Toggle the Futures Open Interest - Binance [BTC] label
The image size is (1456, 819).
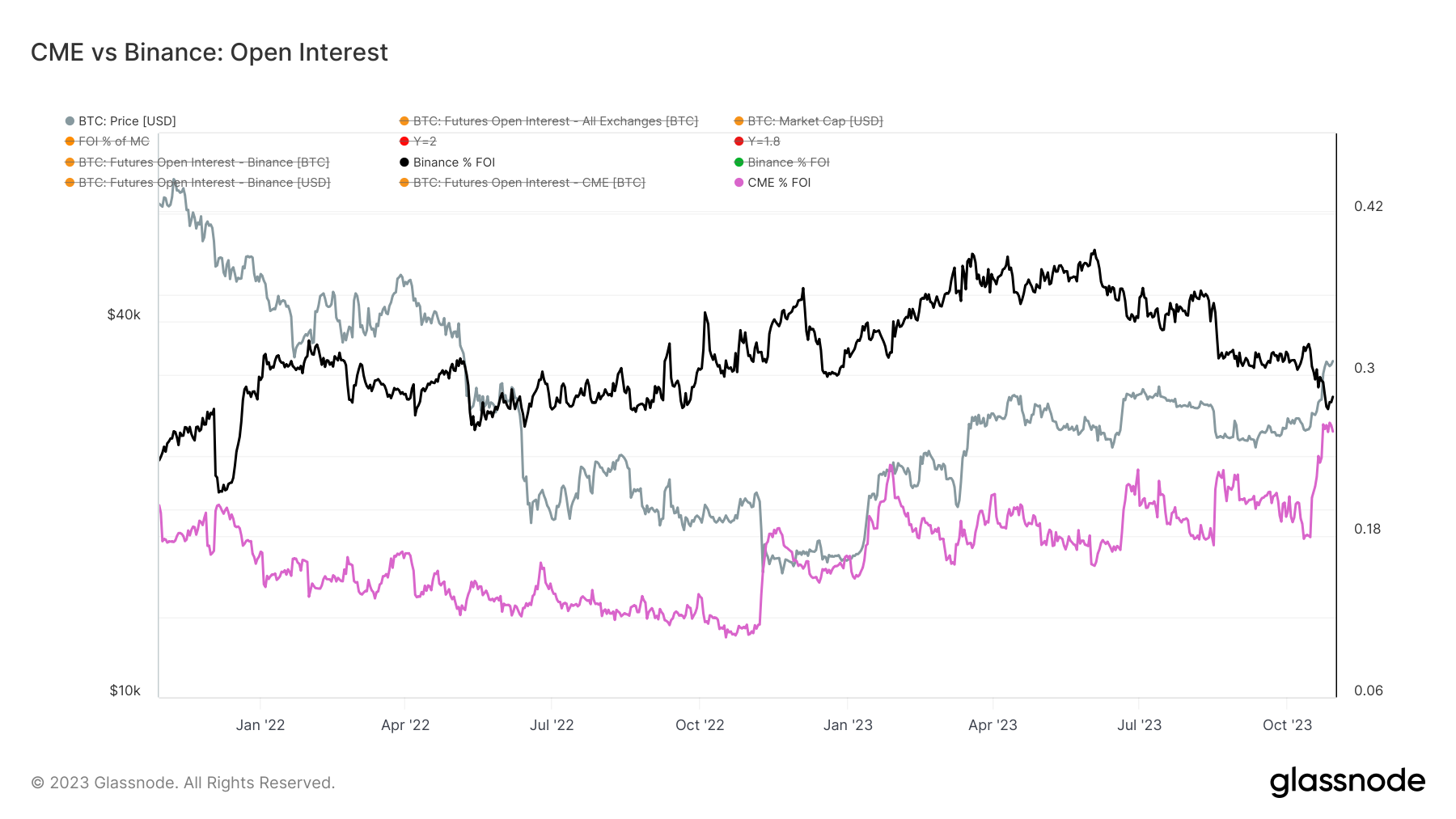[203, 163]
